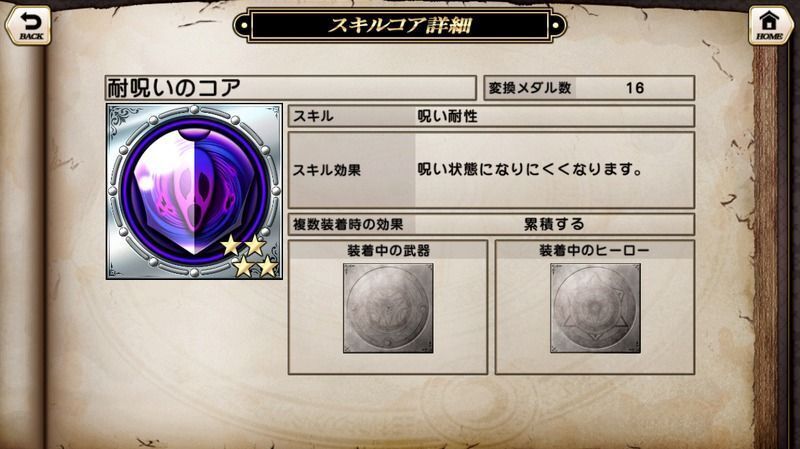Tap the 複数装着時の効果 label
Image resolution: width=800 pixels, height=449 pixels.
[x=348, y=224]
